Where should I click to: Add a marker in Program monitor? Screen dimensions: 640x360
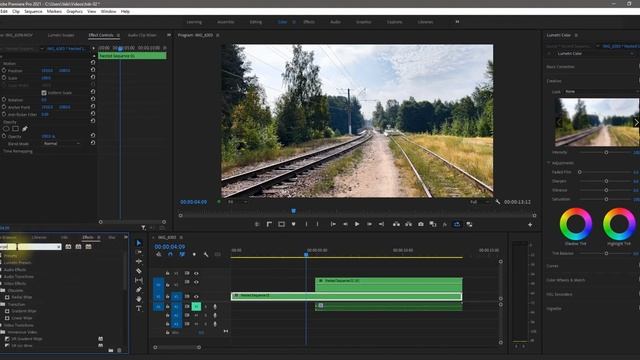tap(293, 224)
